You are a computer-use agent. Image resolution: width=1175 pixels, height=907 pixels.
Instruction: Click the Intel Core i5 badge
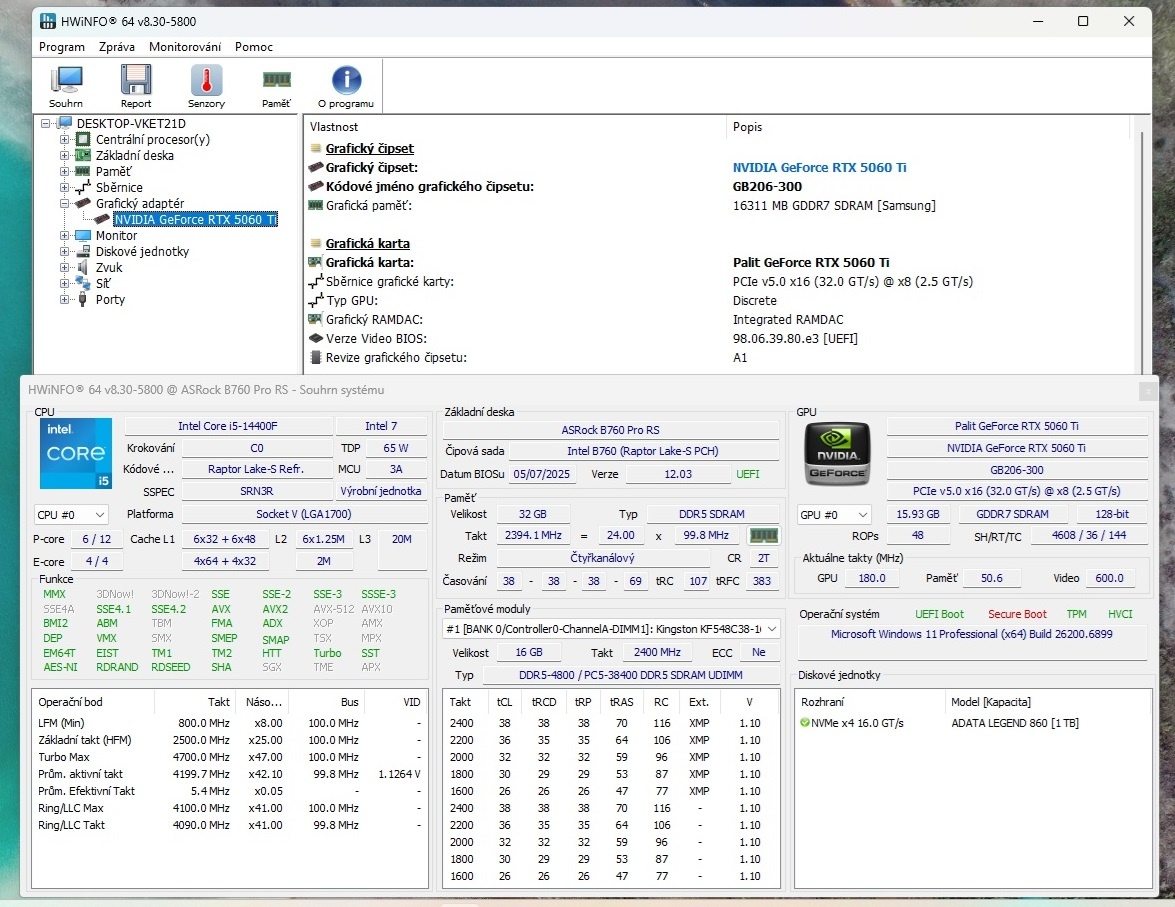pos(75,453)
